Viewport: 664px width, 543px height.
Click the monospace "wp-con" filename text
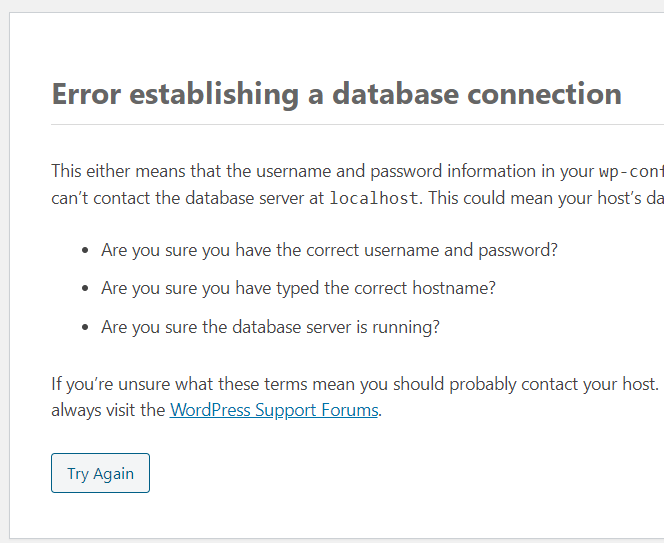coord(630,171)
